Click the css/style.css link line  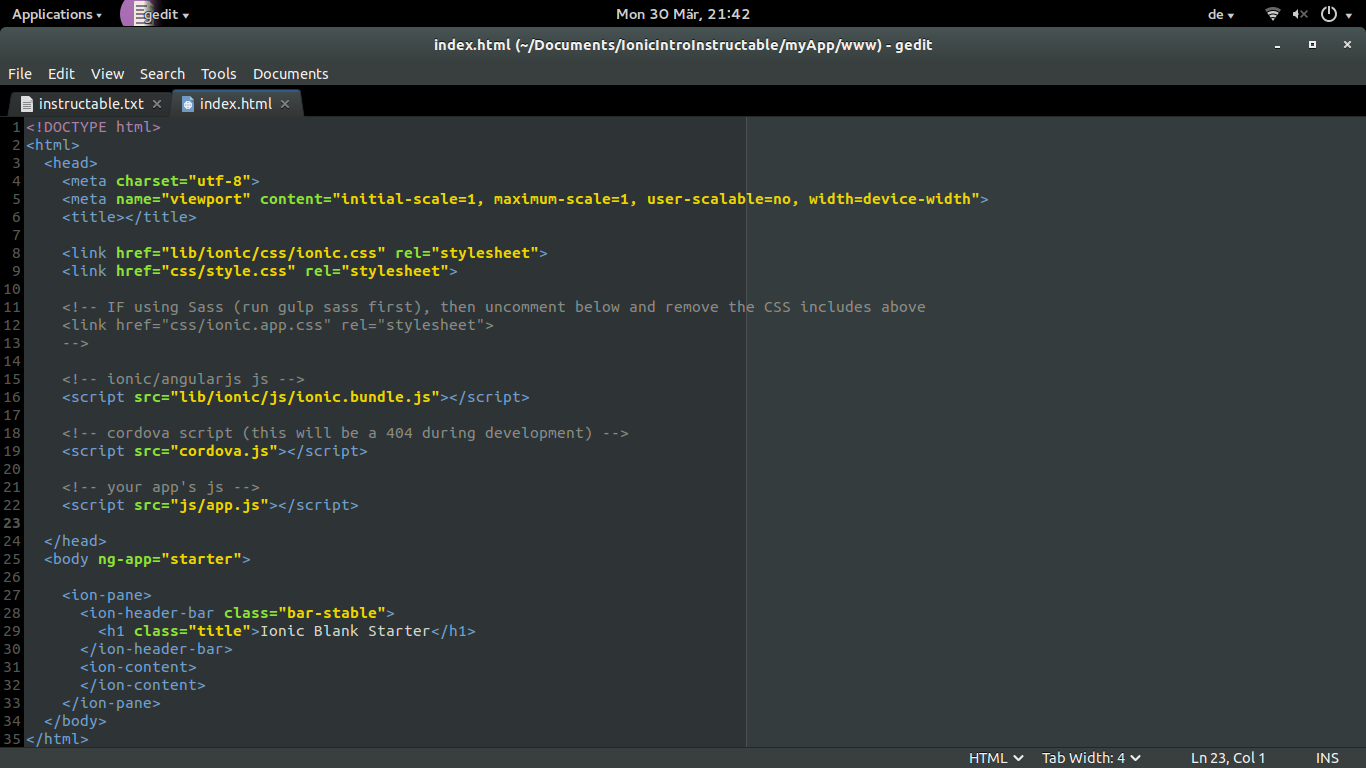coord(260,271)
